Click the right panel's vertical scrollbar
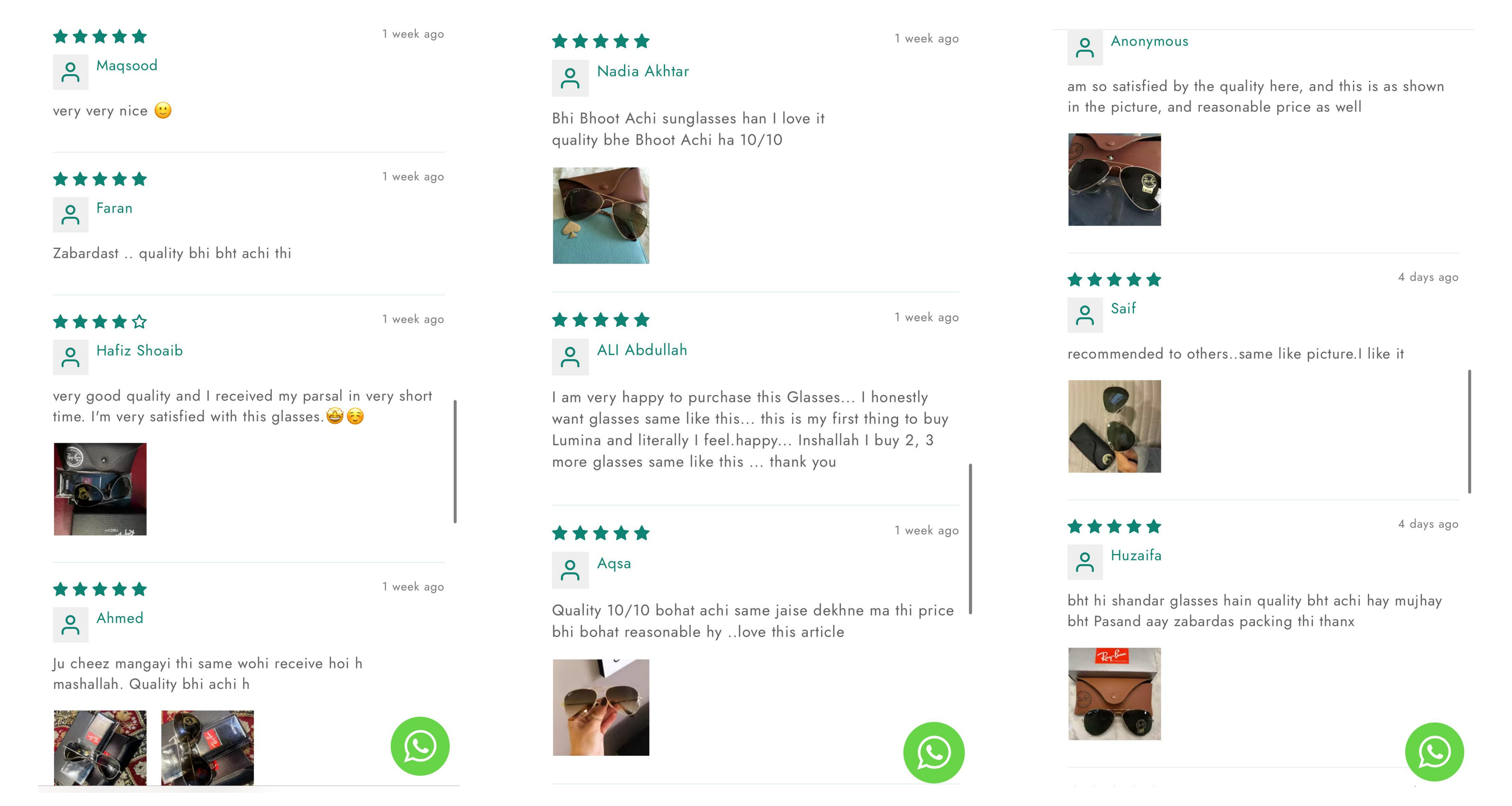The image size is (1512, 806). coord(1470,431)
